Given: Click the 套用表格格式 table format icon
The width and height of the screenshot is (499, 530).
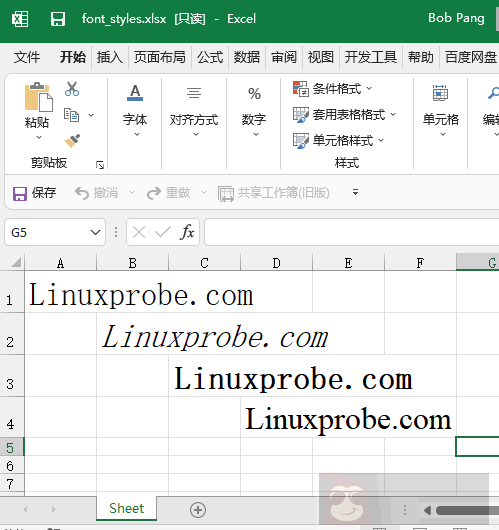Looking at the screenshot, I should [x=301, y=115].
